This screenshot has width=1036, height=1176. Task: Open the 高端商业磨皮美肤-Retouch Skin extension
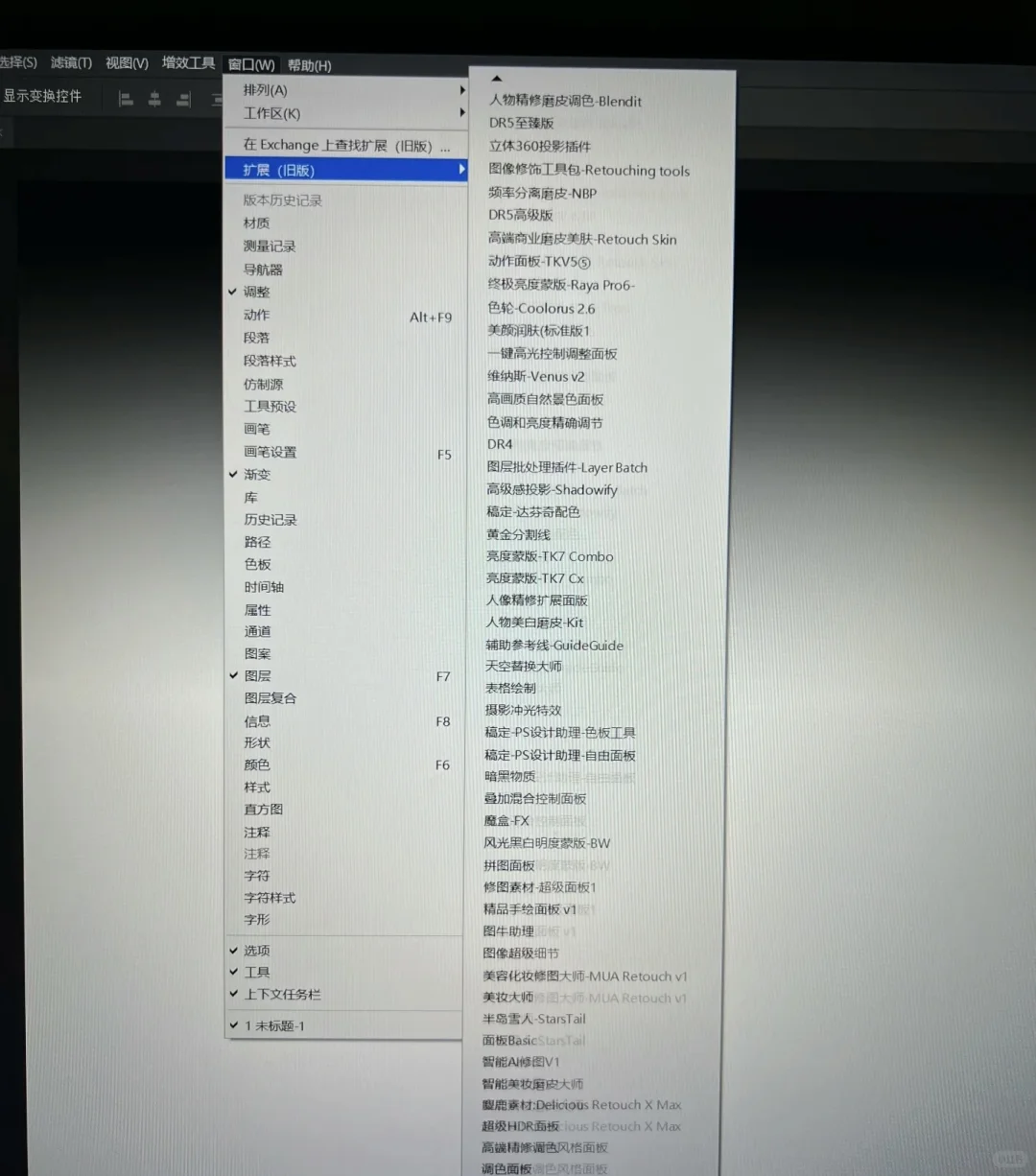point(581,239)
